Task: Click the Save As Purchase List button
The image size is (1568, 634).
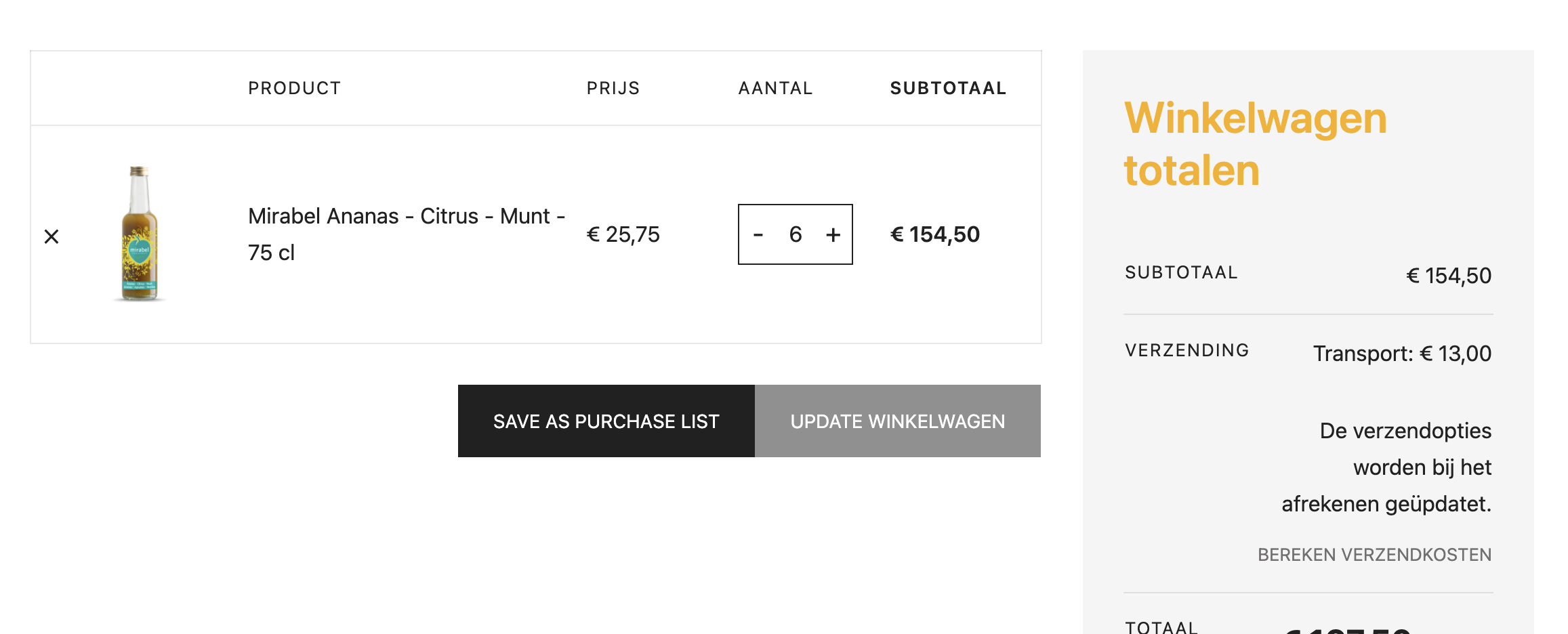Action: point(606,421)
